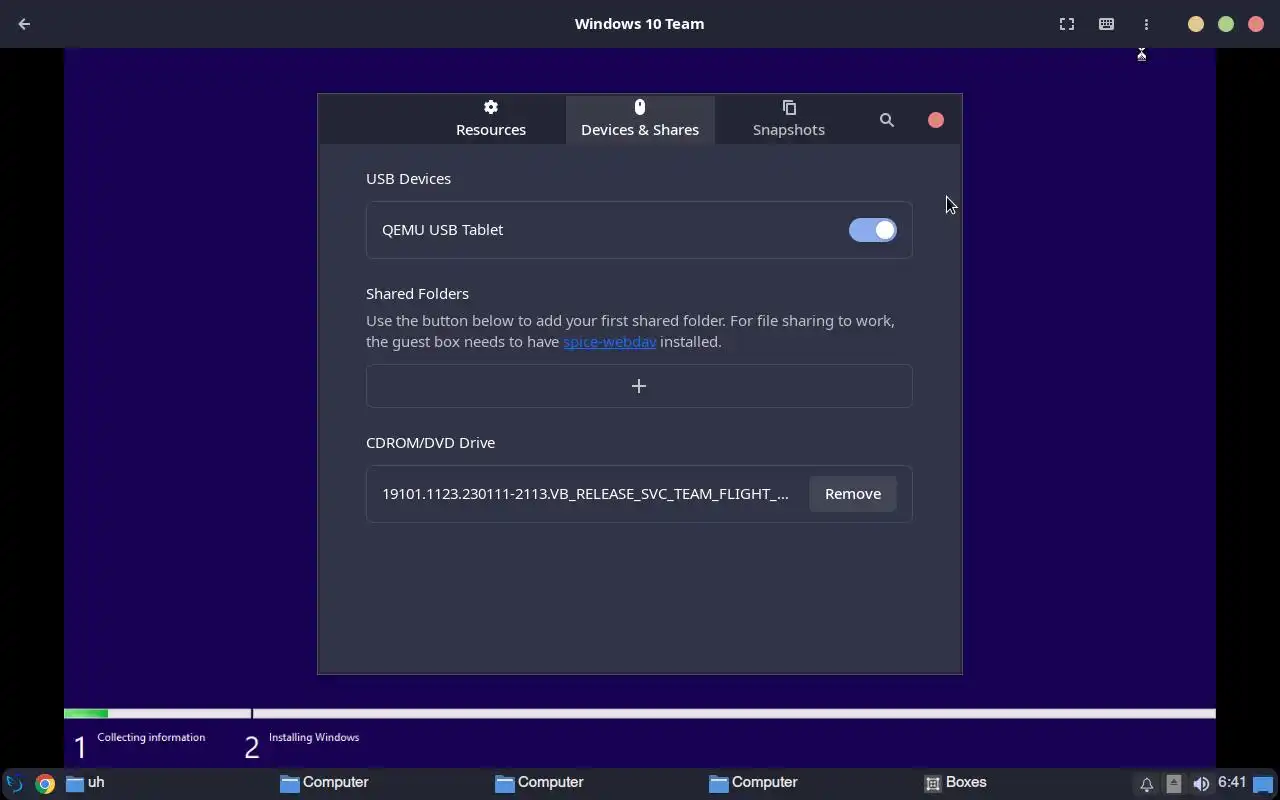This screenshot has width=1280, height=800.
Task: Click the 'USB Devices' heading
Action: [x=408, y=178]
